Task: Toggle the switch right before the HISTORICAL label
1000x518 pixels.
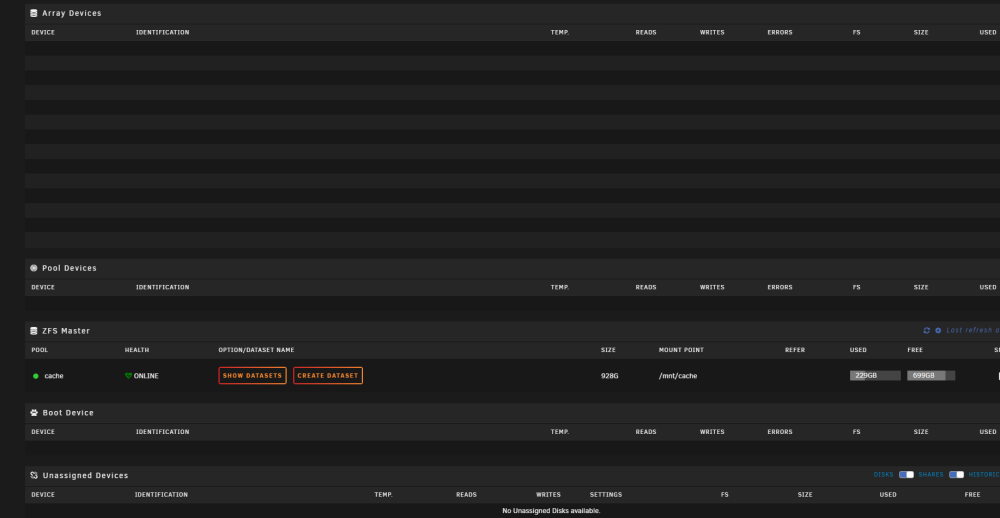Action: point(956,475)
